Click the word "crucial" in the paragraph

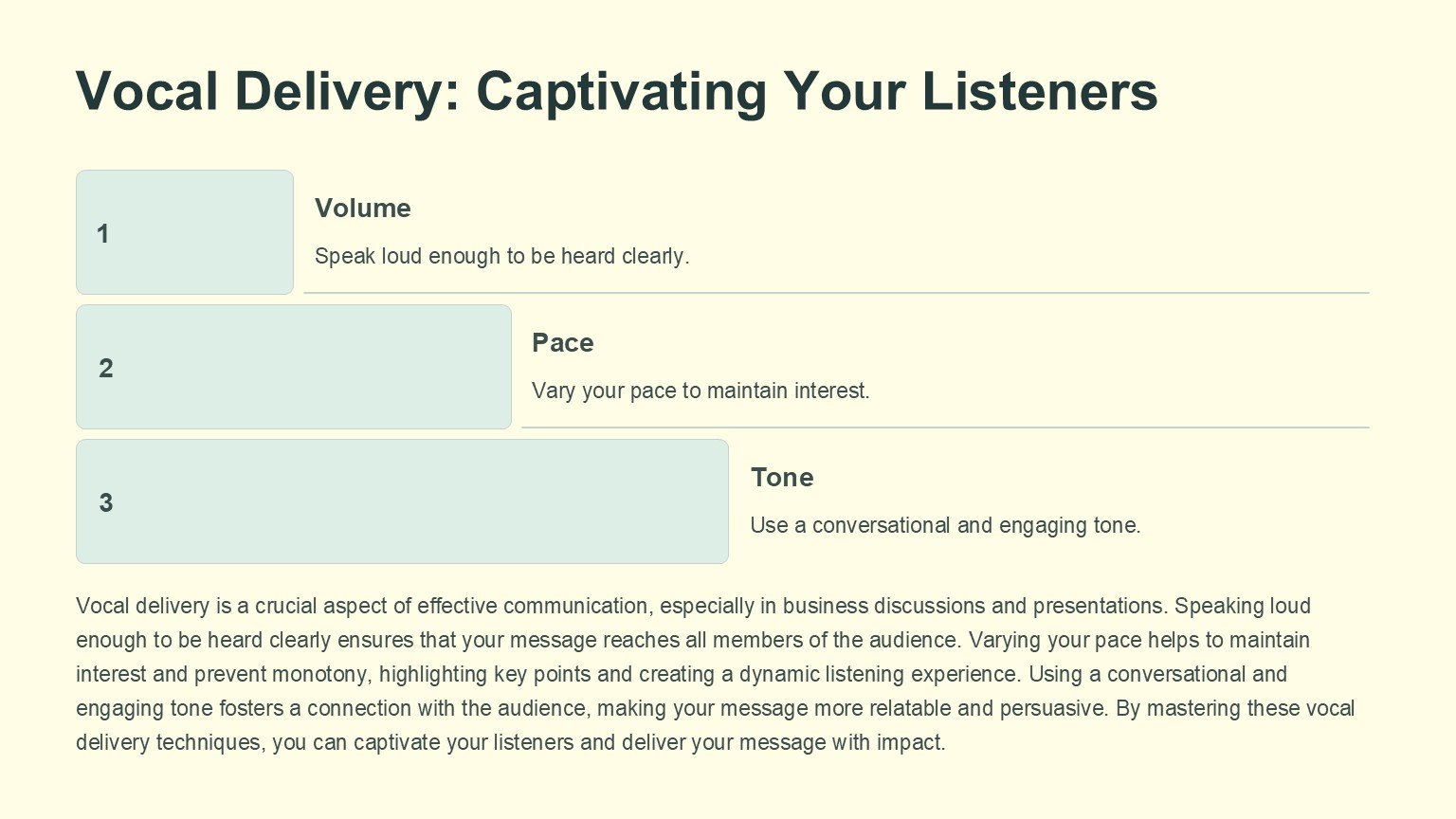tap(286, 607)
